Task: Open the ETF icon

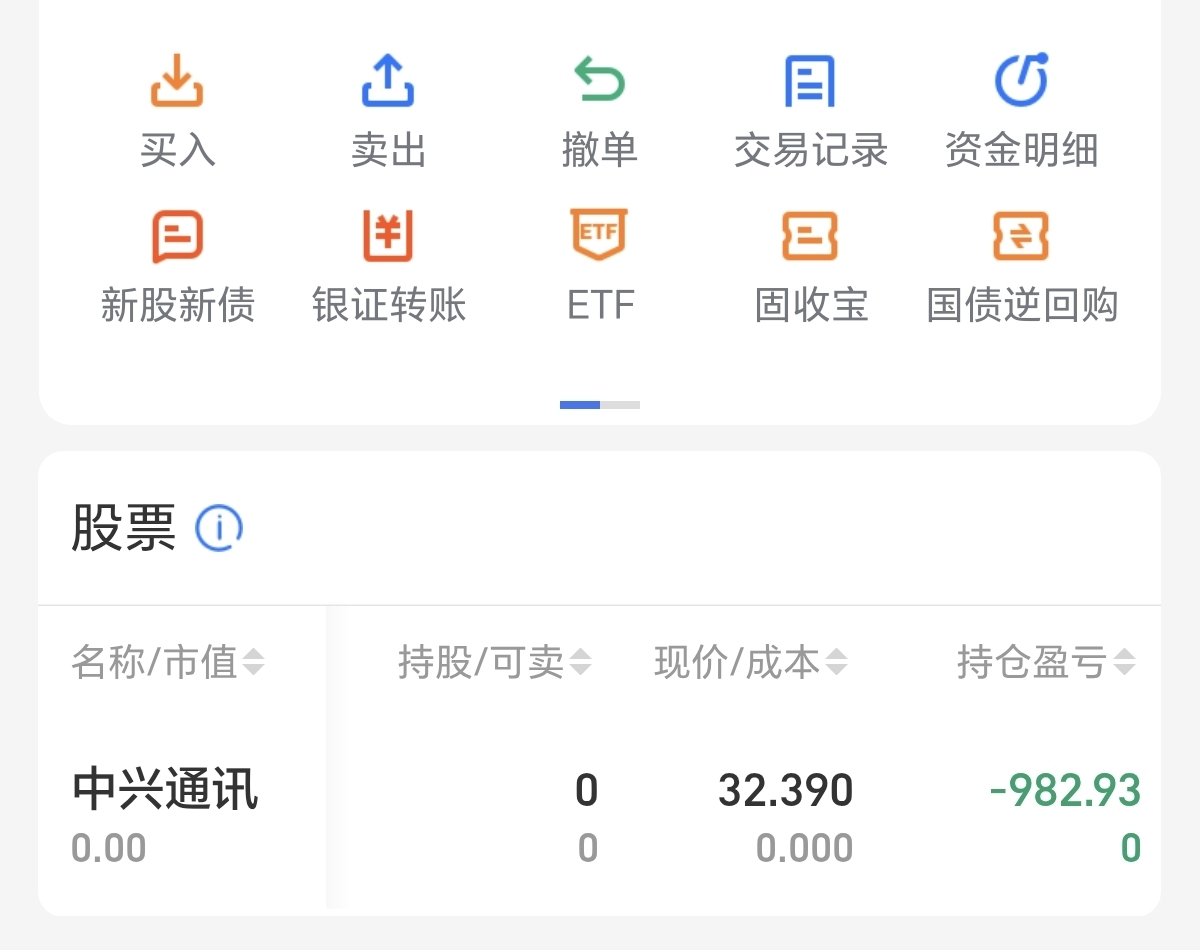Action: [599, 236]
